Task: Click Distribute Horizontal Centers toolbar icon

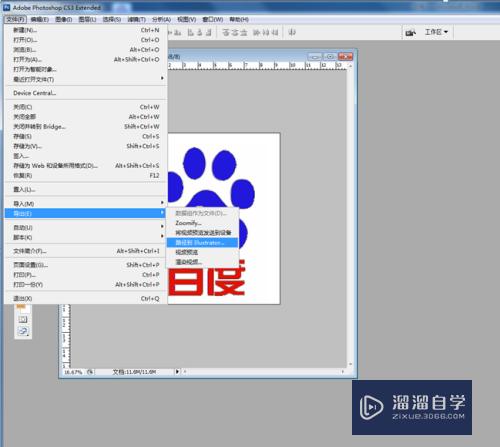Action: pyautogui.click(x=266, y=32)
